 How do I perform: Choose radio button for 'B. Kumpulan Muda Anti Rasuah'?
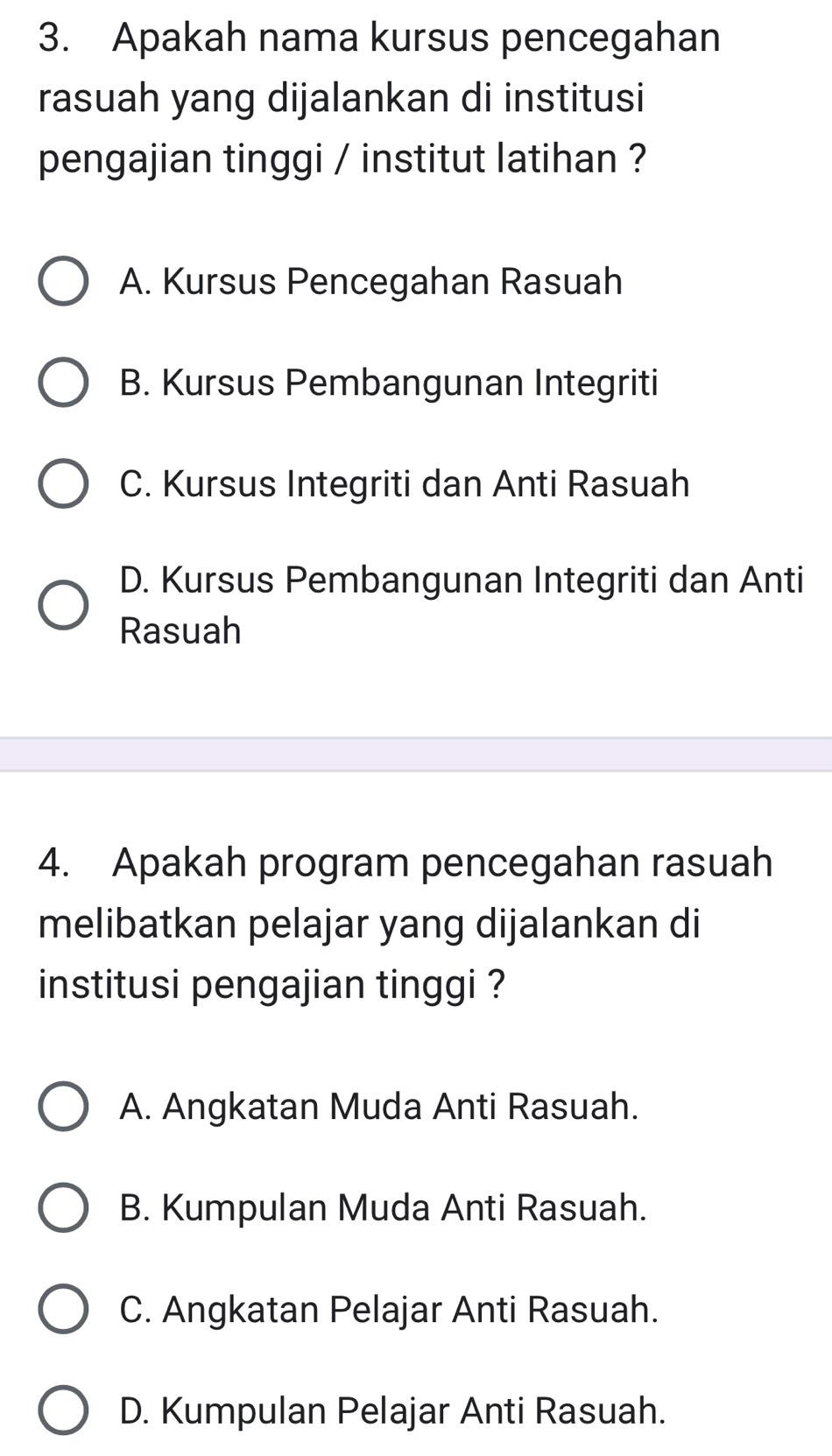(x=63, y=1208)
